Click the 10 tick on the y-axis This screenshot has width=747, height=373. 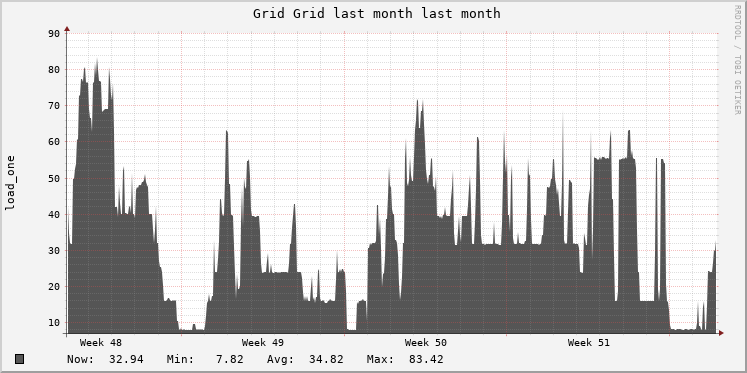tap(54, 323)
